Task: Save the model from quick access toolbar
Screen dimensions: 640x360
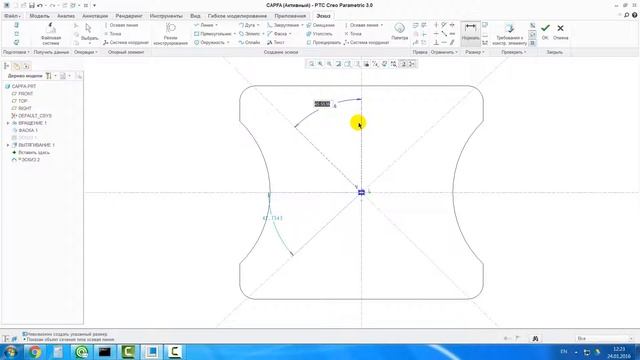Action: [32, 5]
